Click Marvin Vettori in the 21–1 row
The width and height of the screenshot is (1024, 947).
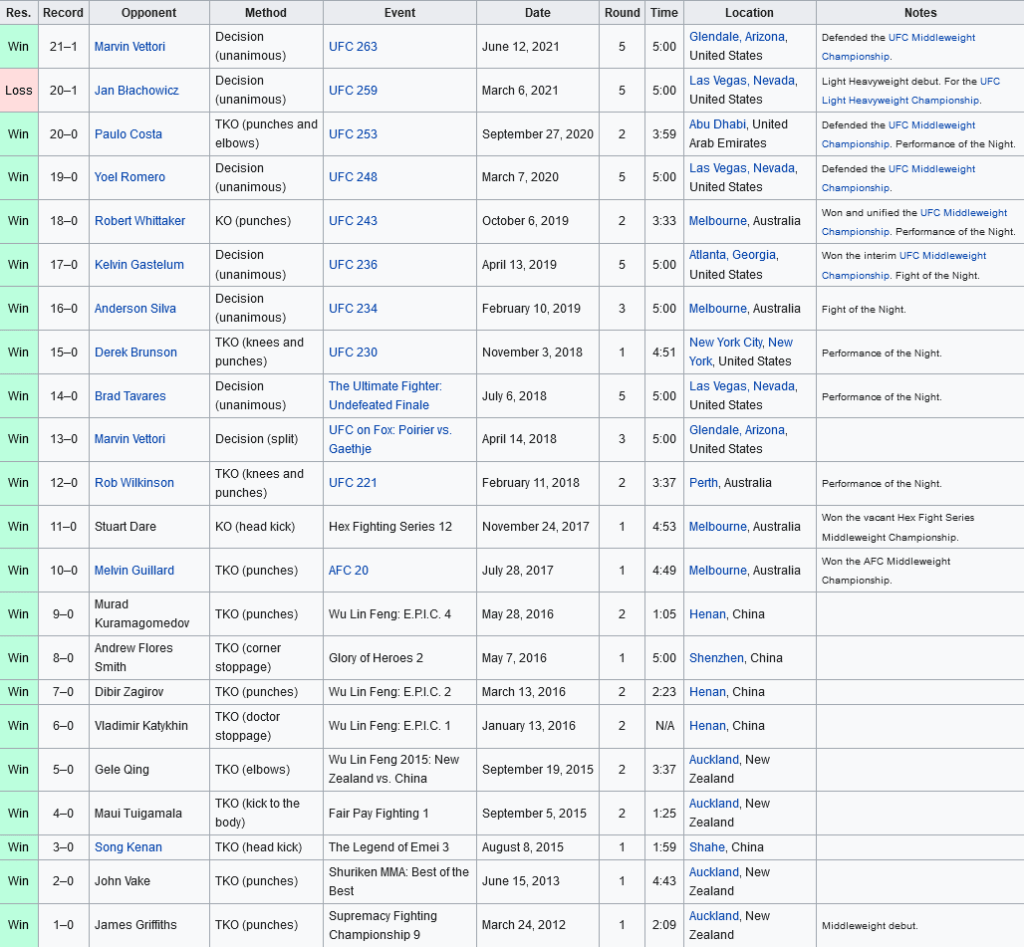(x=129, y=46)
